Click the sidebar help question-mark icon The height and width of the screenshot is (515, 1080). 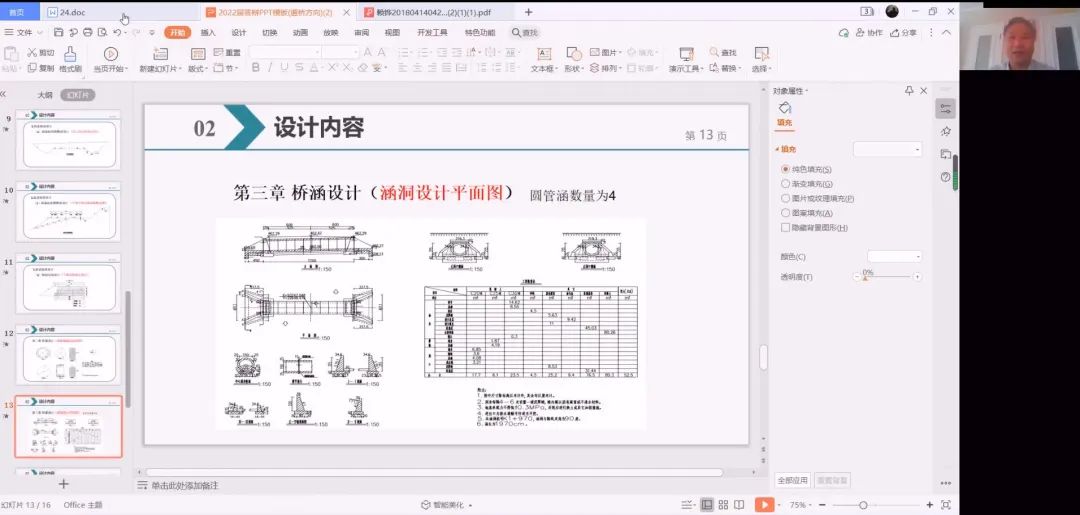point(946,177)
